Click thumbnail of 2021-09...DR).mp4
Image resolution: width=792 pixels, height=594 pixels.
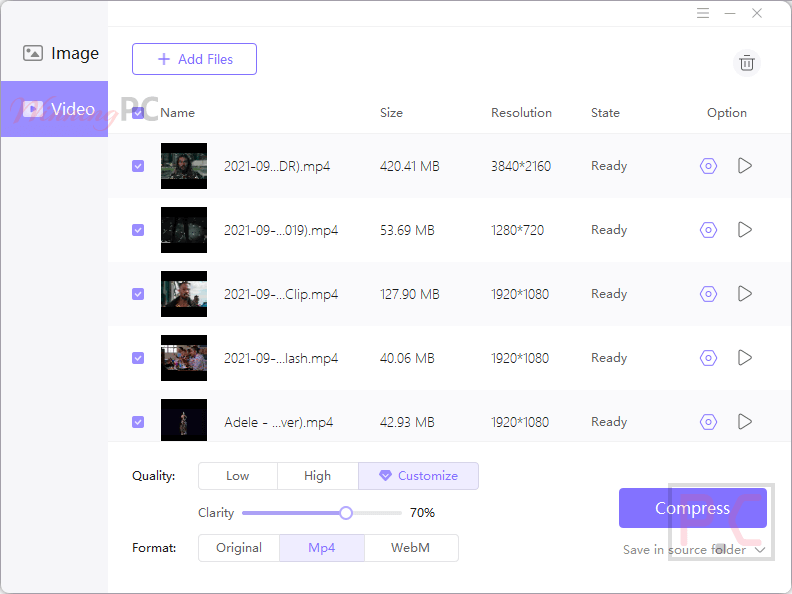[x=184, y=166]
